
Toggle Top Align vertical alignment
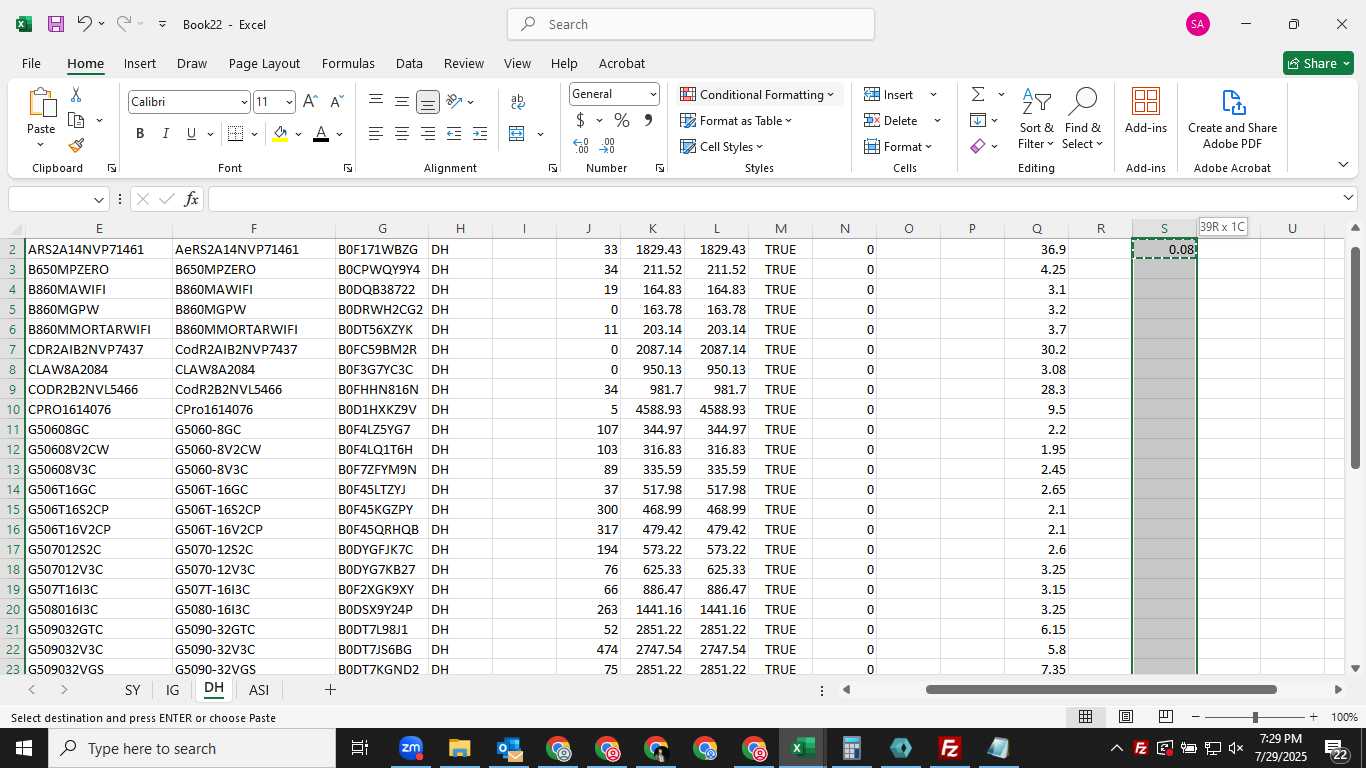click(x=376, y=102)
